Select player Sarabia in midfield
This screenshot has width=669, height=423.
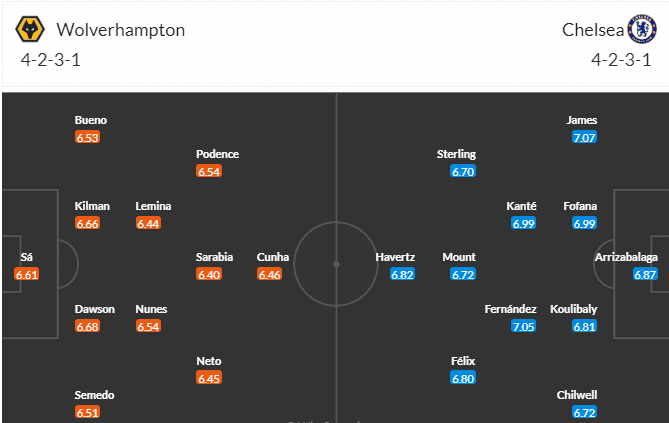pyautogui.click(x=214, y=257)
